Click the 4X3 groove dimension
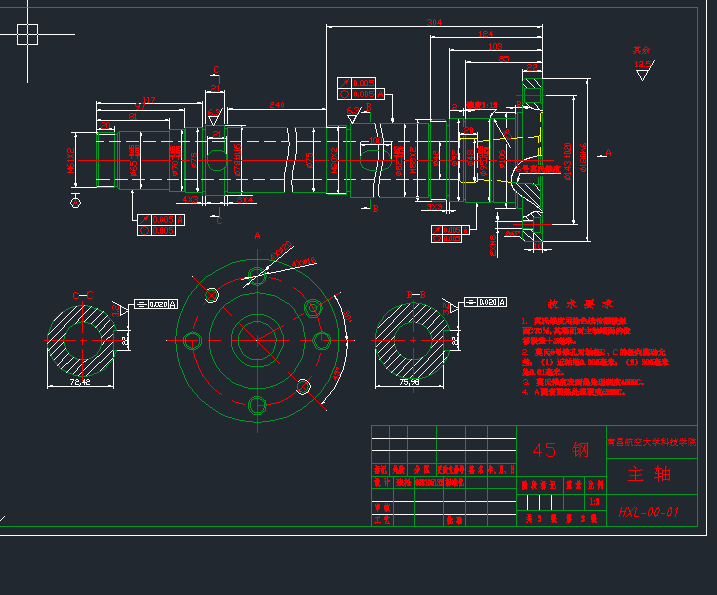Viewport: 717px width, 595px height. 190,199
